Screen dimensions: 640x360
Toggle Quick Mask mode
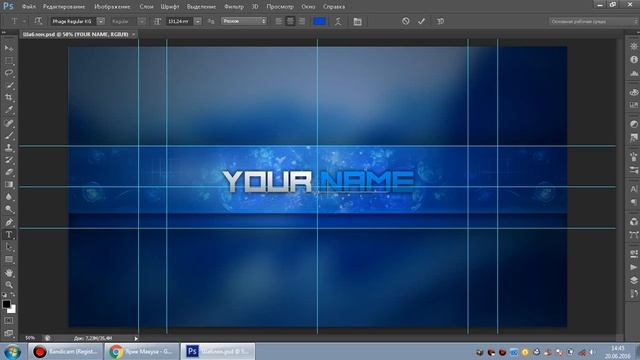[9, 320]
